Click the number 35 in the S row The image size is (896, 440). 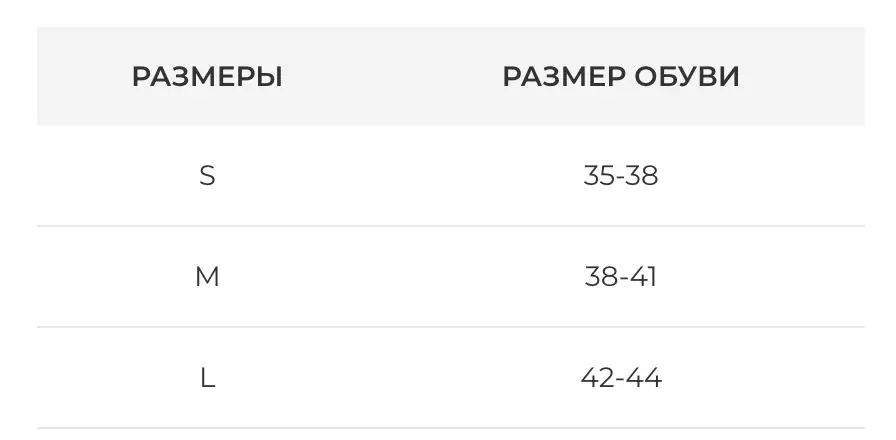point(598,176)
